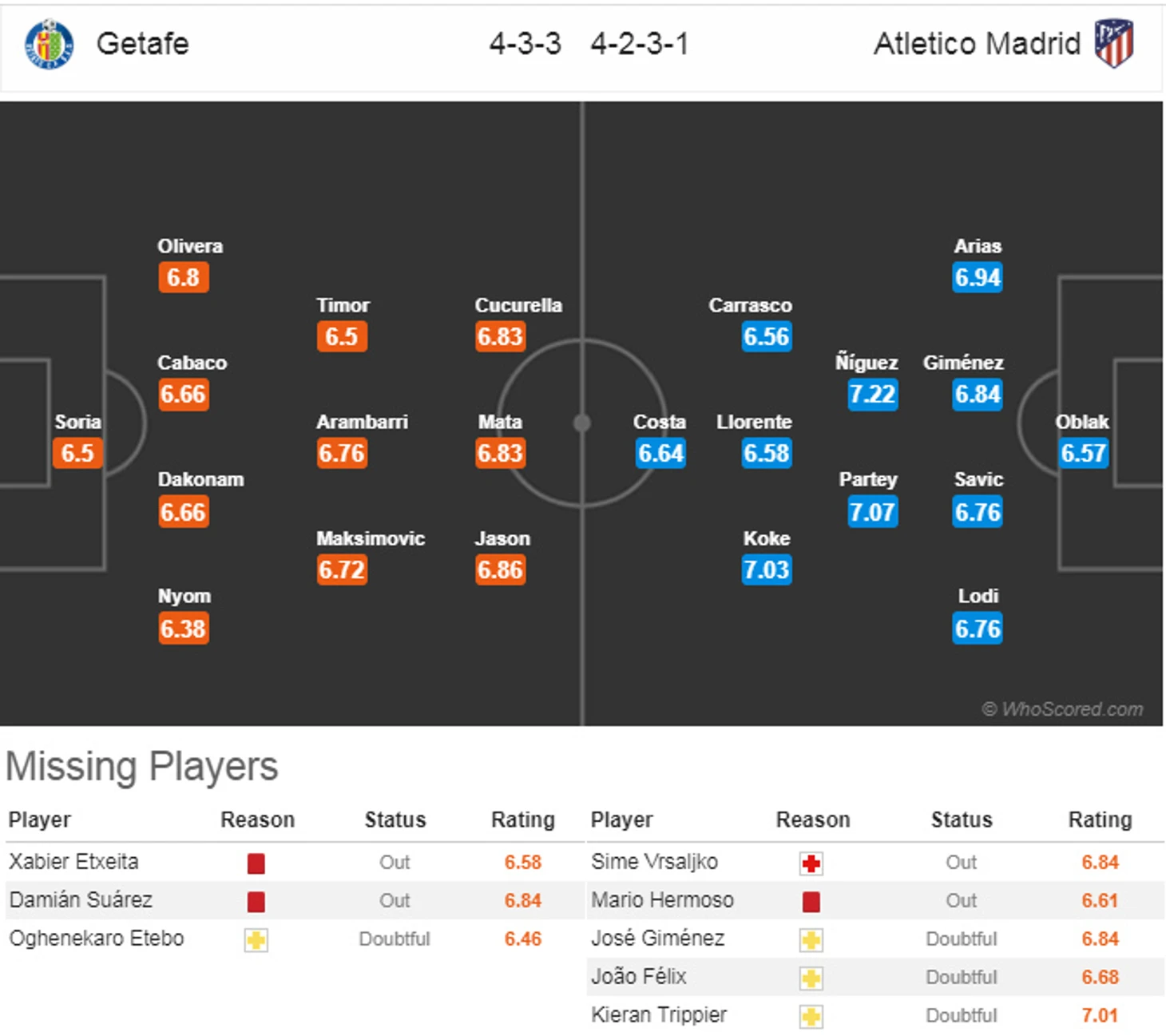The image size is (1166, 1036).
Task: Open Xabier Etxeita's player link
Action: point(73,862)
